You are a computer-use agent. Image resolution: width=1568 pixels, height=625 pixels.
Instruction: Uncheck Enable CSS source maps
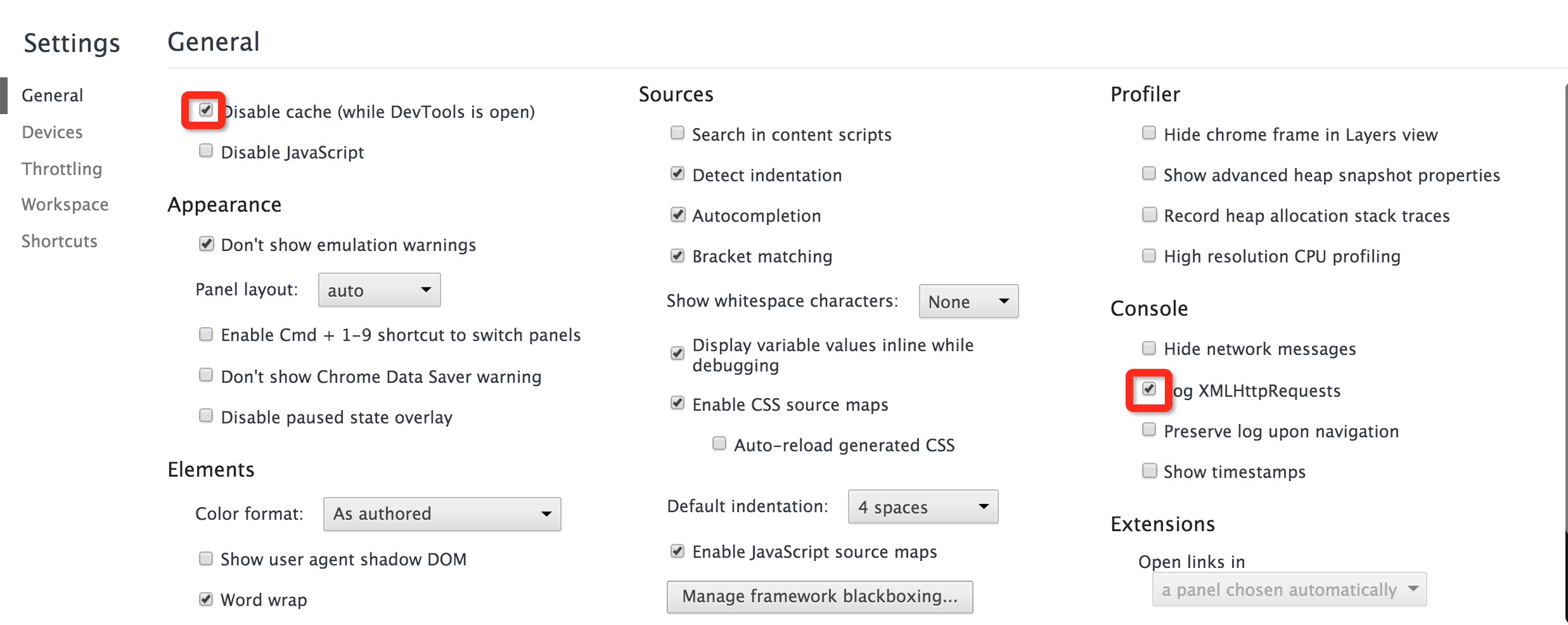[677, 403]
